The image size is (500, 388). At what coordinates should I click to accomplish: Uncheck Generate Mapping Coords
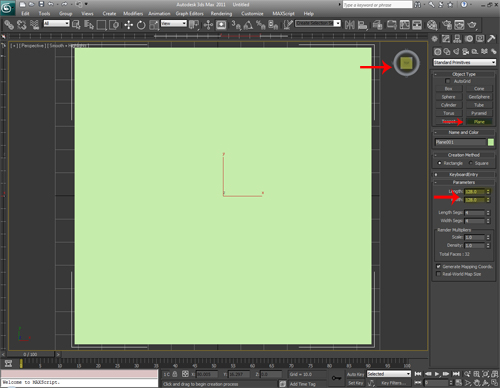click(439, 266)
